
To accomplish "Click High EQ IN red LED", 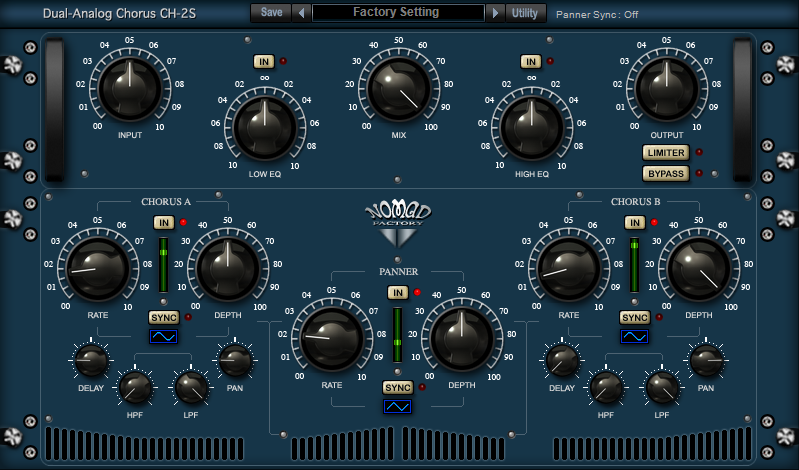I will coord(550,61).
